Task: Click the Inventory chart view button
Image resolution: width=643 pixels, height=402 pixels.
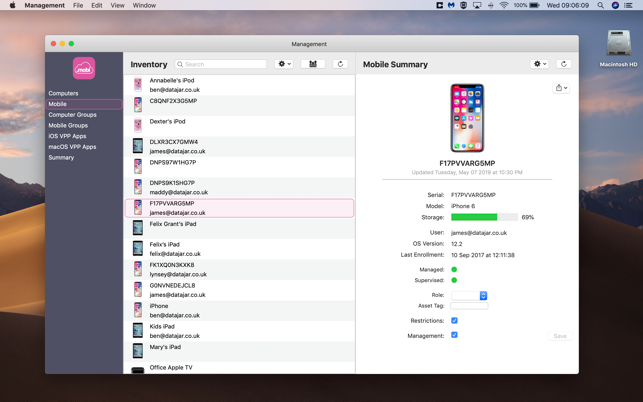Action: [x=313, y=64]
